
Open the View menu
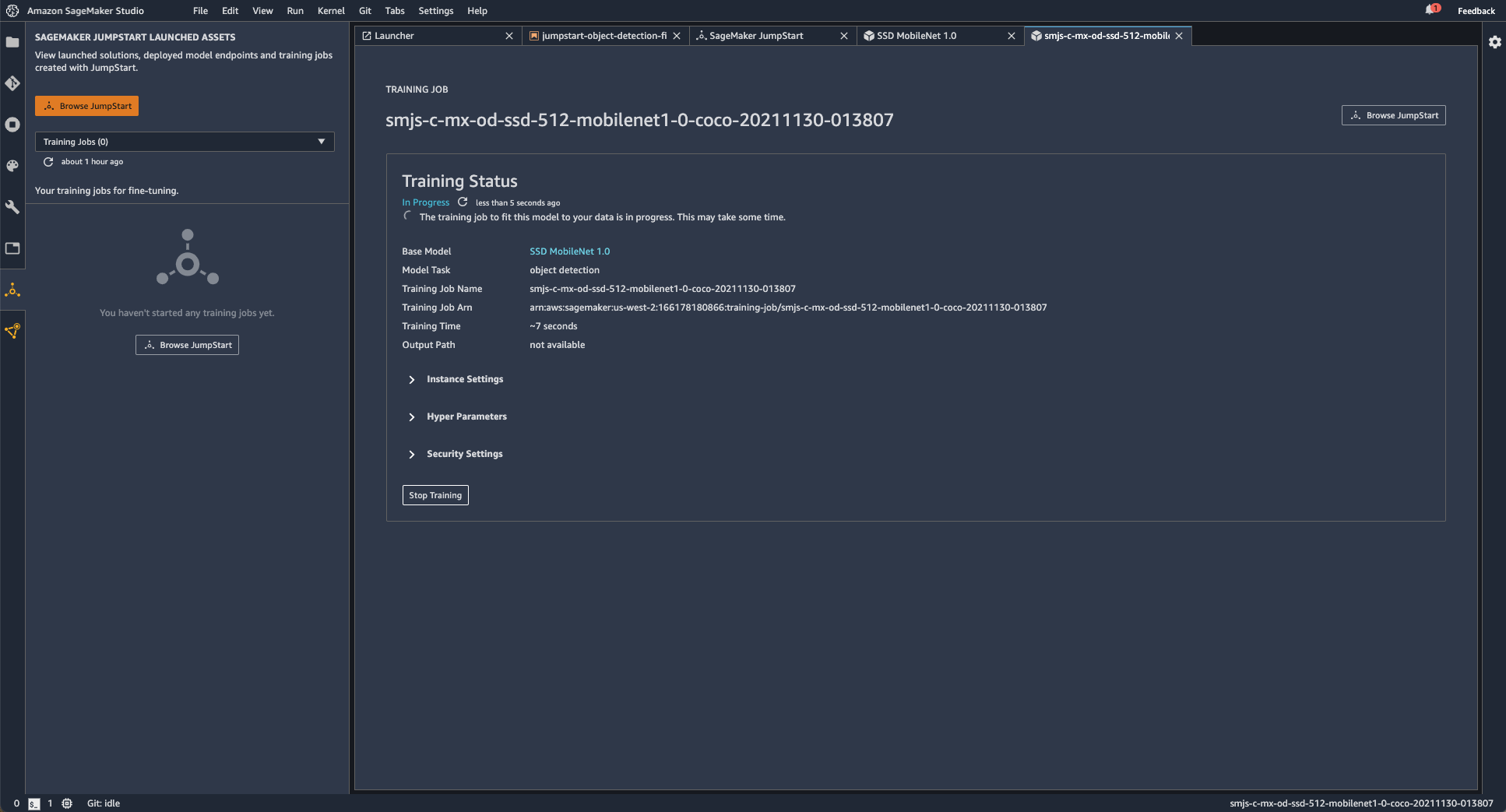click(x=262, y=11)
